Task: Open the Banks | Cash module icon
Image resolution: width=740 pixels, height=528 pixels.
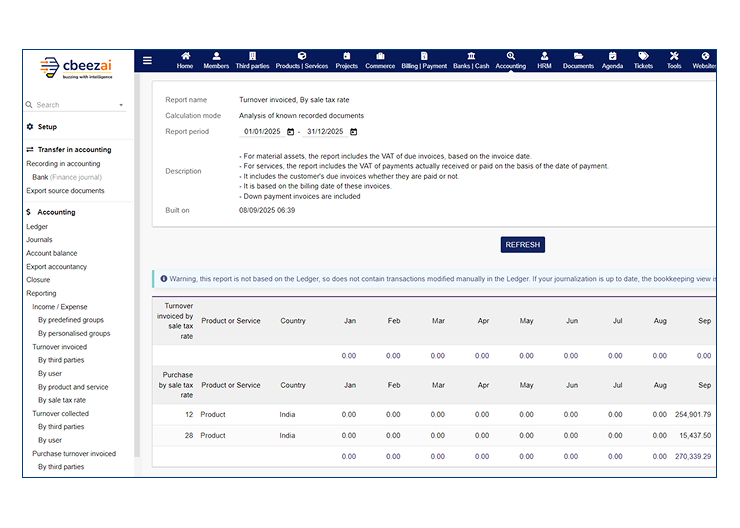Action: click(471, 61)
